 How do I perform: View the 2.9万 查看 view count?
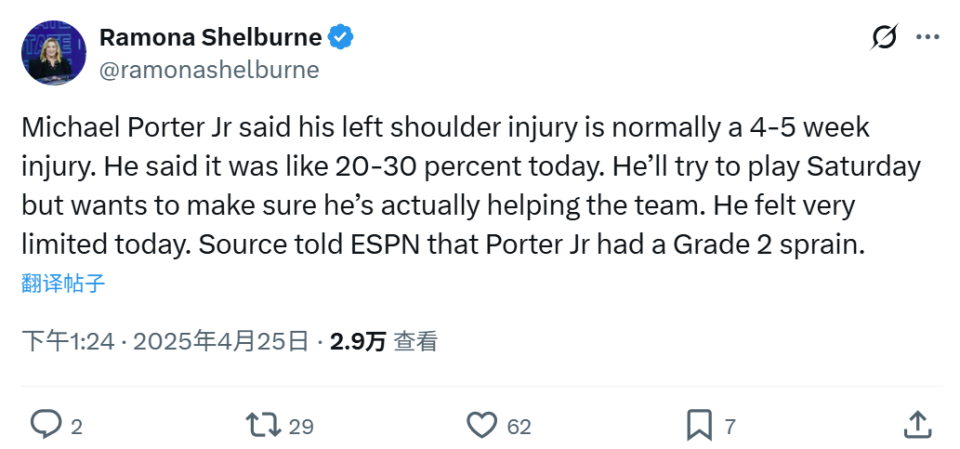(384, 341)
